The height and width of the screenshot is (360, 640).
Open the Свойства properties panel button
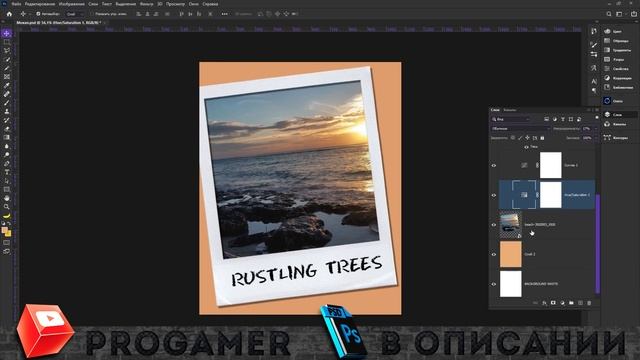click(x=616, y=69)
